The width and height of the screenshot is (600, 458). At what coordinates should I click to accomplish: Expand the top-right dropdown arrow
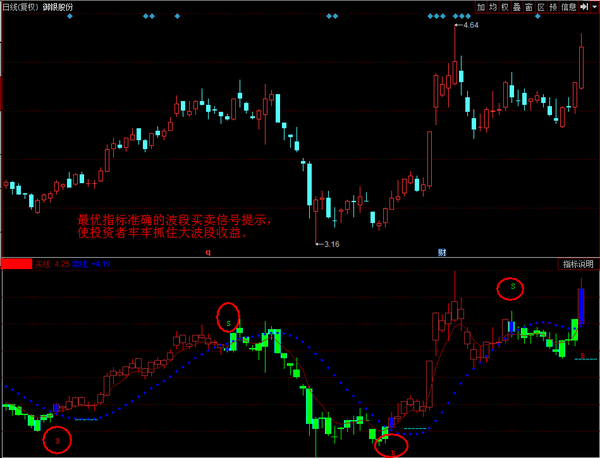tap(594, 7)
